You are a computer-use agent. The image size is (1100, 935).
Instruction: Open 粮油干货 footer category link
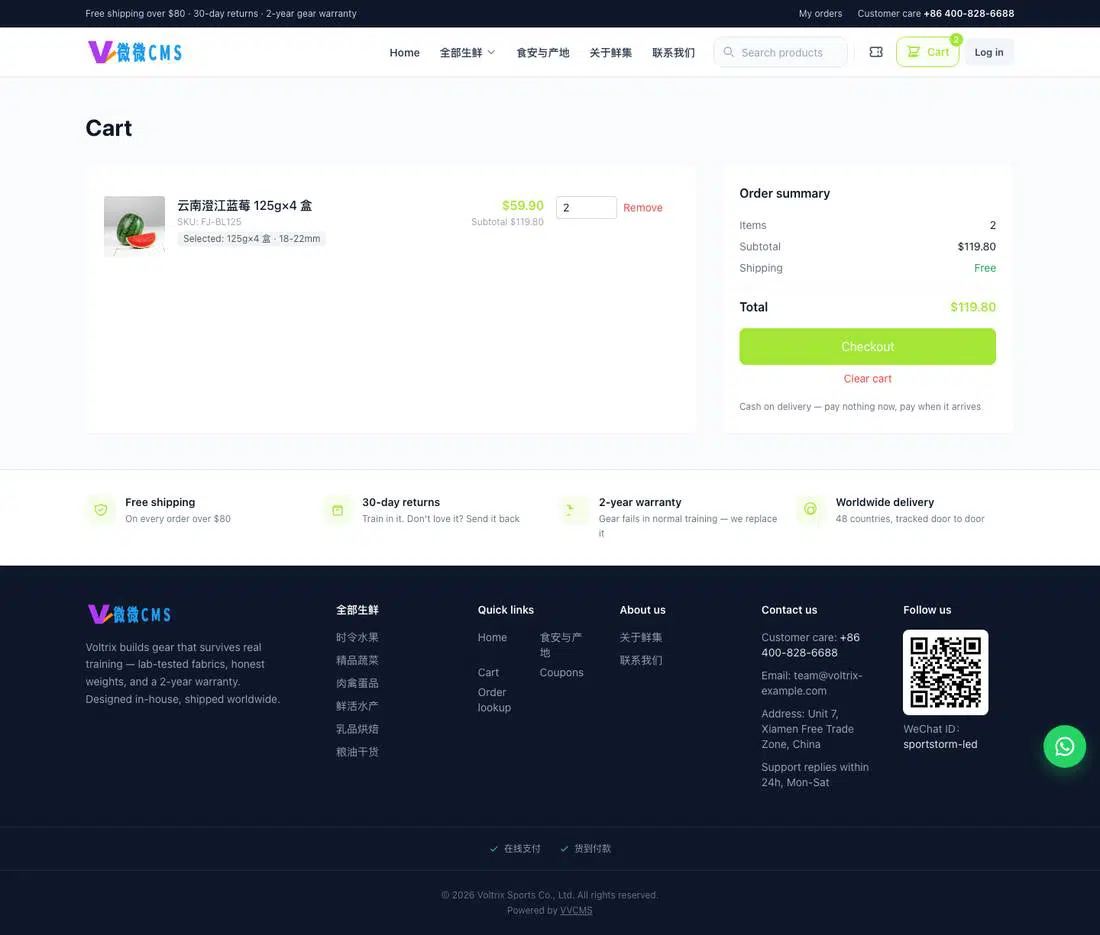(357, 752)
